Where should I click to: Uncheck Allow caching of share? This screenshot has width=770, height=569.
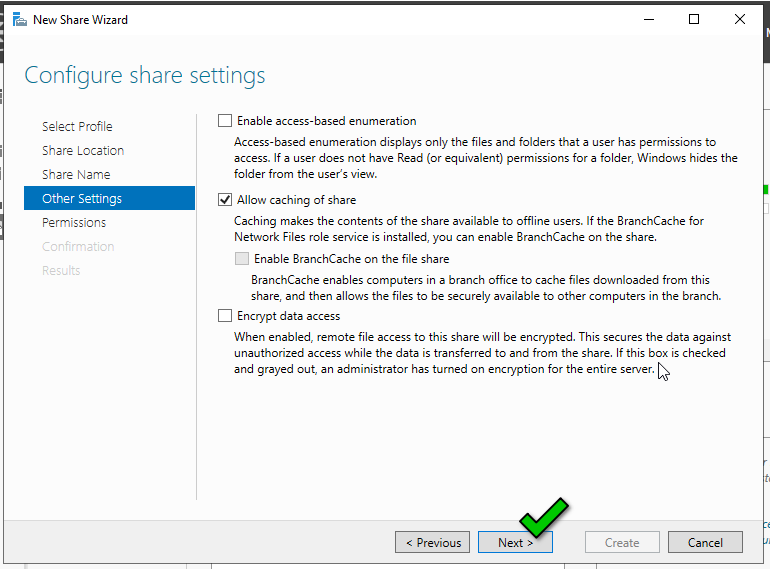tap(225, 200)
